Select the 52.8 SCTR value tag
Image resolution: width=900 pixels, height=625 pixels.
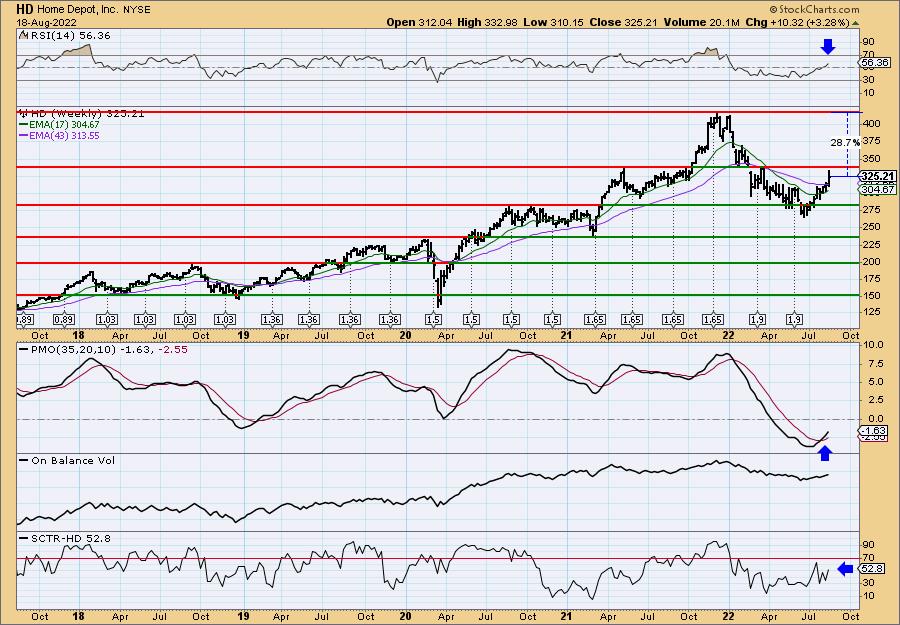(x=872, y=569)
